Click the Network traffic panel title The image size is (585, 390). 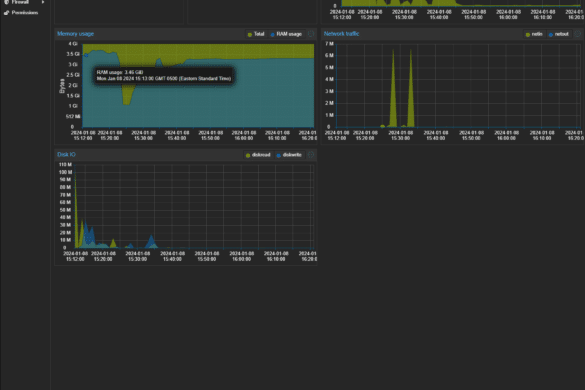click(x=341, y=34)
